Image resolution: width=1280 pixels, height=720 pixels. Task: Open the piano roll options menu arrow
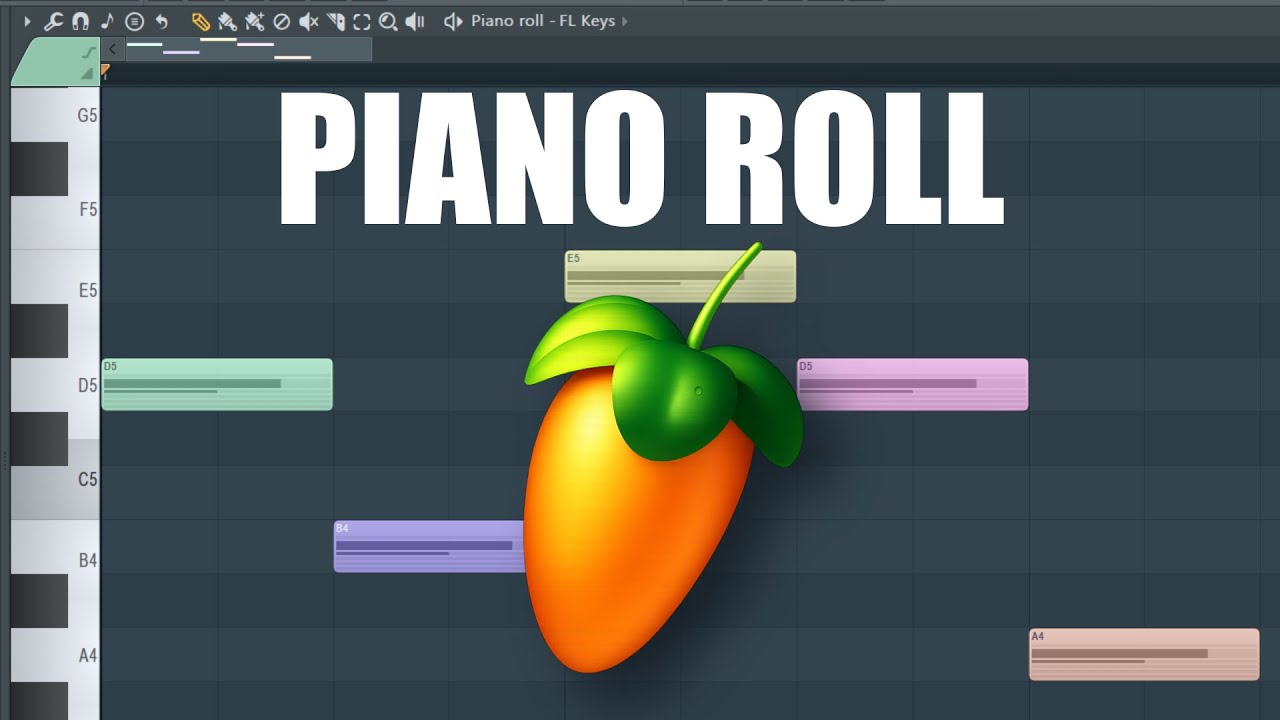point(27,21)
